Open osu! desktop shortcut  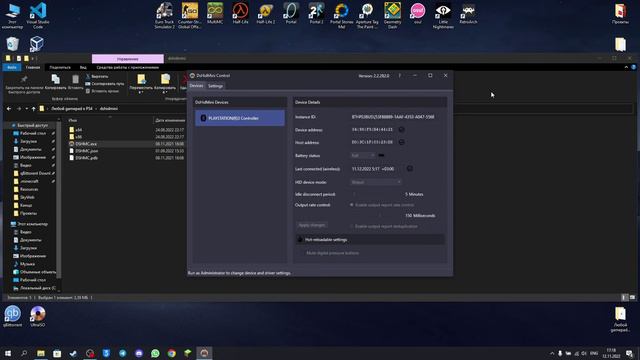pos(418,13)
